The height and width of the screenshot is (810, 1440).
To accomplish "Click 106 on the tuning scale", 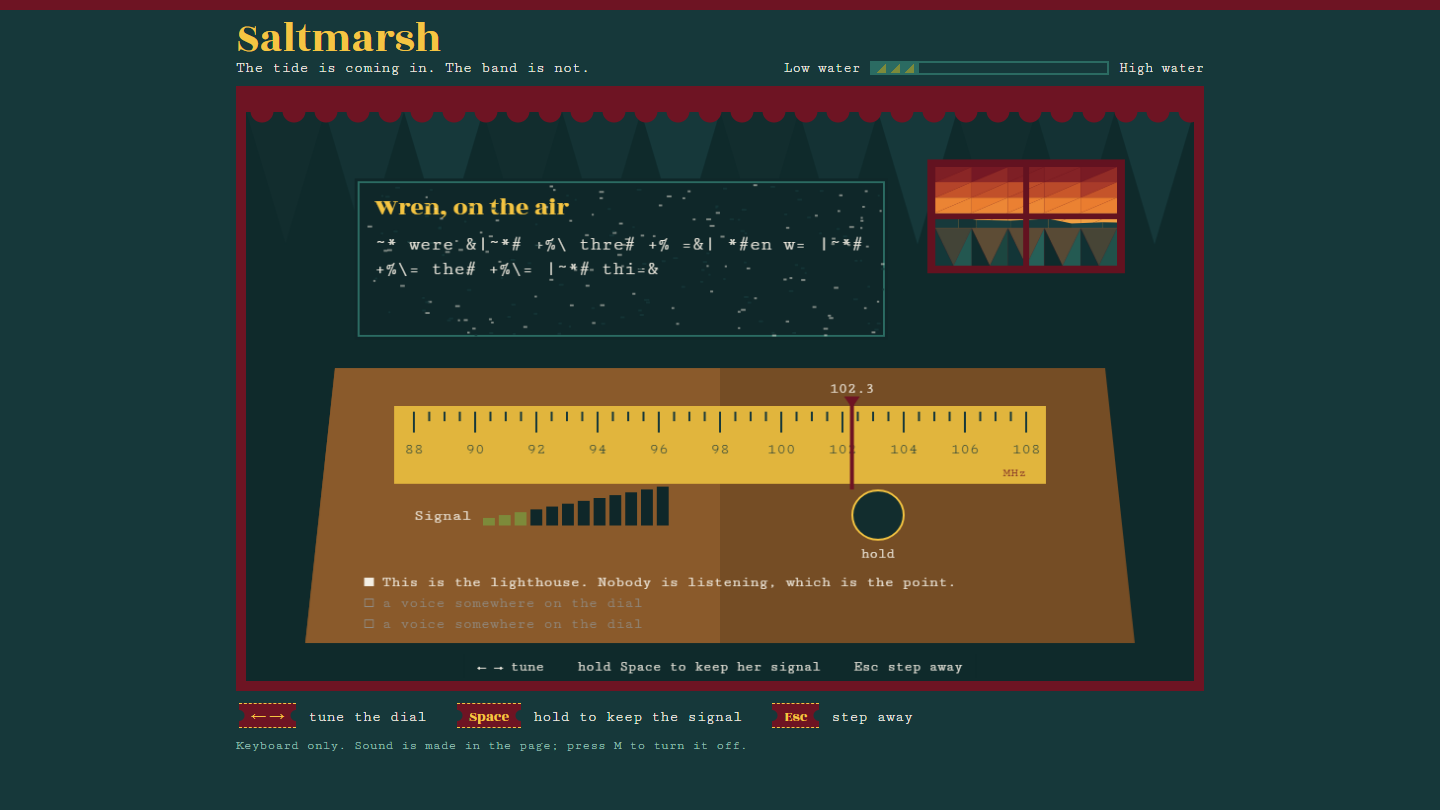I will [965, 450].
